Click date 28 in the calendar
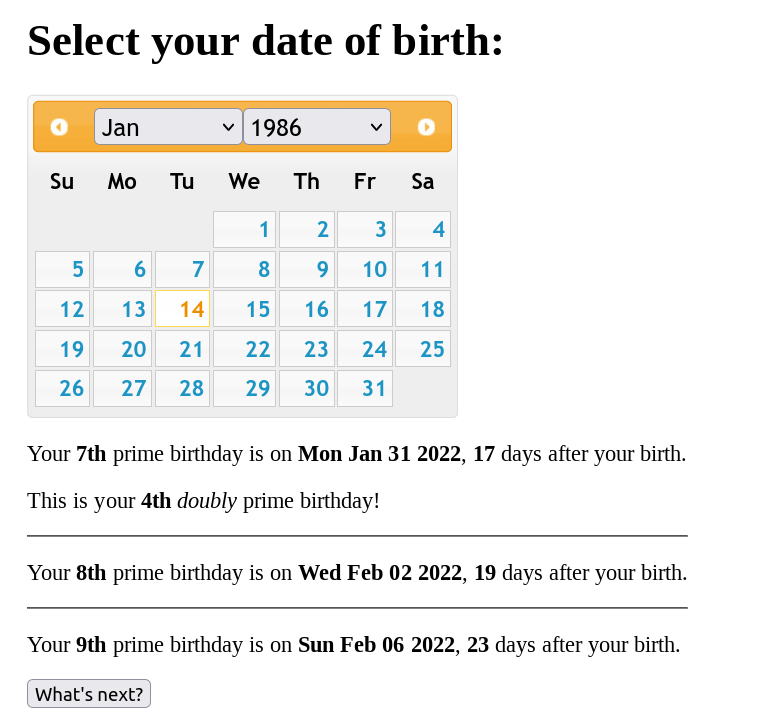This screenshot has width=761, height=728. coord(182,388)
